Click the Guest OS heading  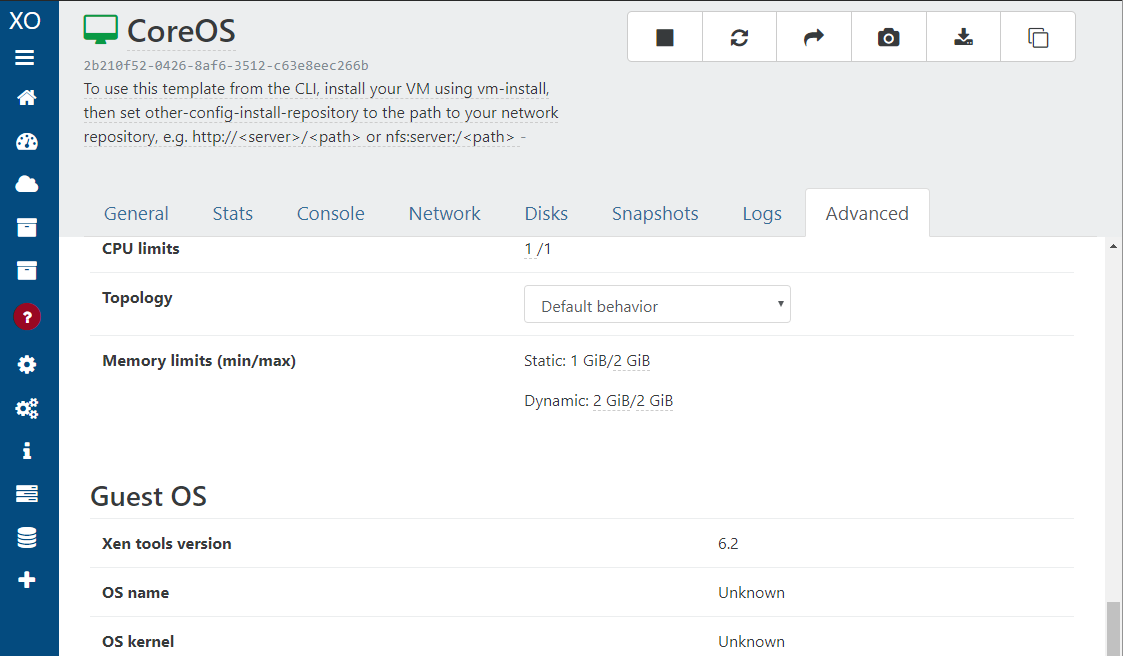(148, 496)
